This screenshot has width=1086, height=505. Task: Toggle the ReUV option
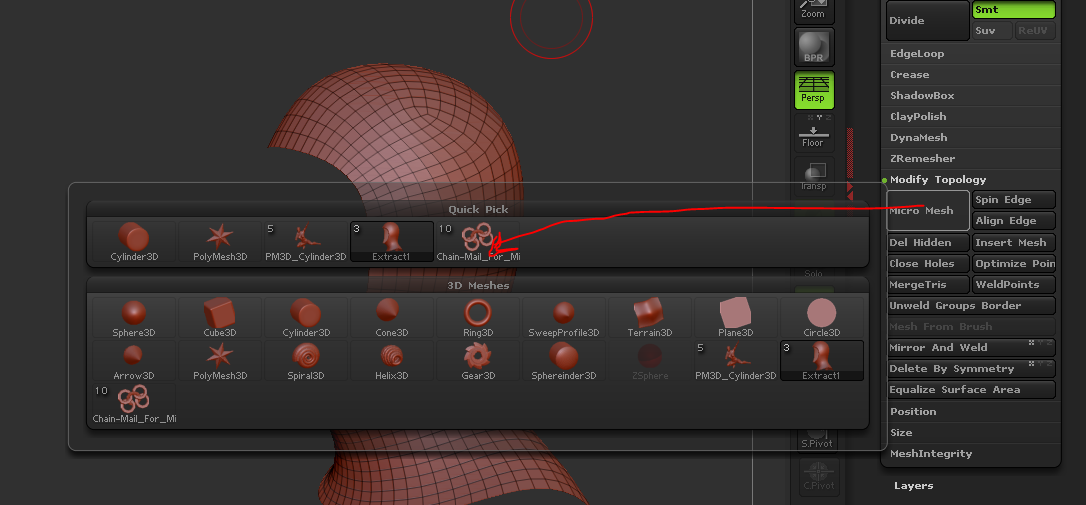click(x=1035, y=30)
